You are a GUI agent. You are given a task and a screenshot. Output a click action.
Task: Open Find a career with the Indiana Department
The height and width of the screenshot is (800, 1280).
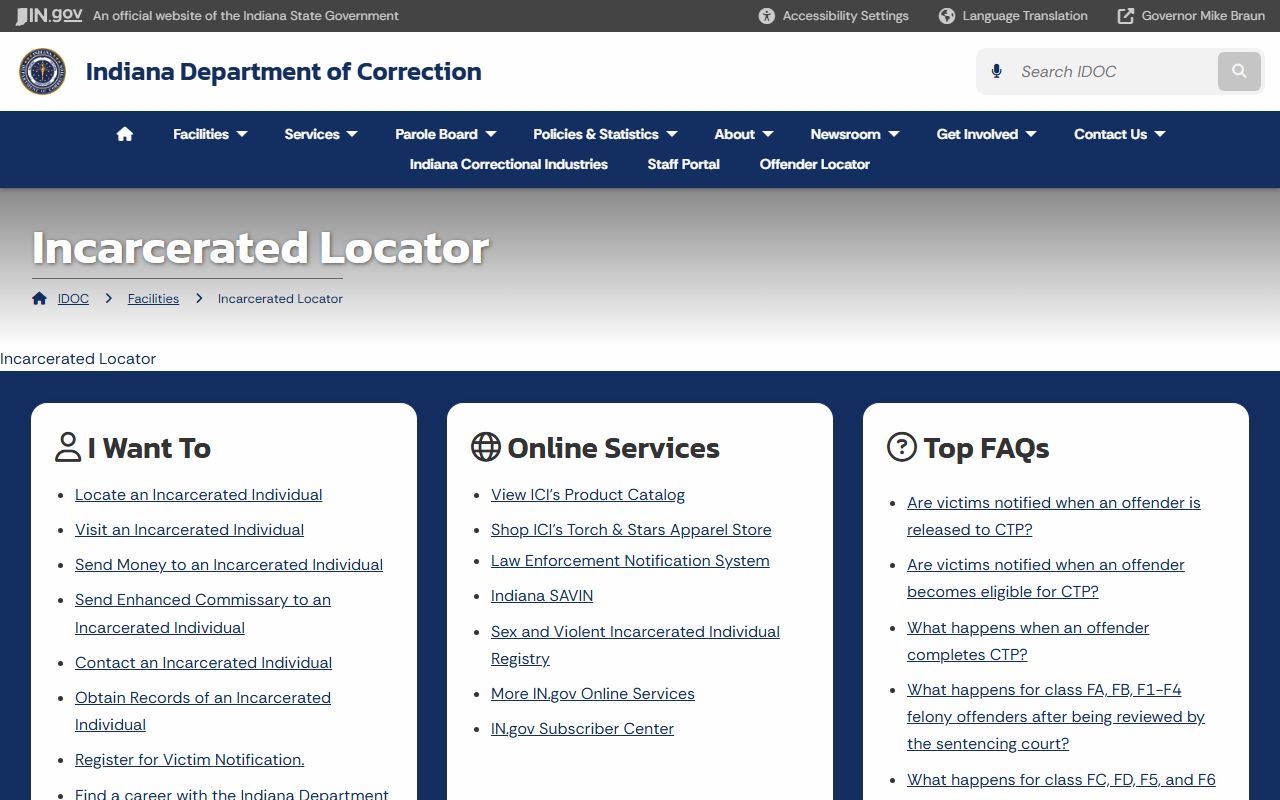(232, 794)
